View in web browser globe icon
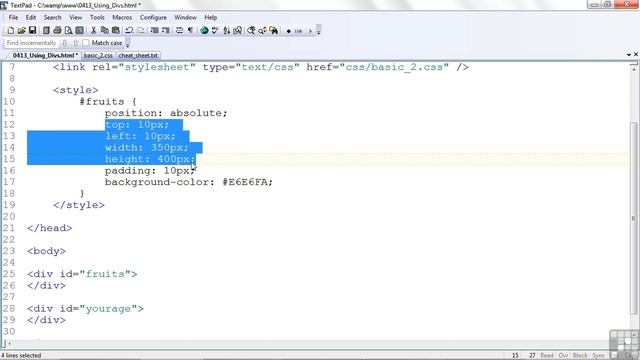Screen dimensions: 640x360 (204, 31)
